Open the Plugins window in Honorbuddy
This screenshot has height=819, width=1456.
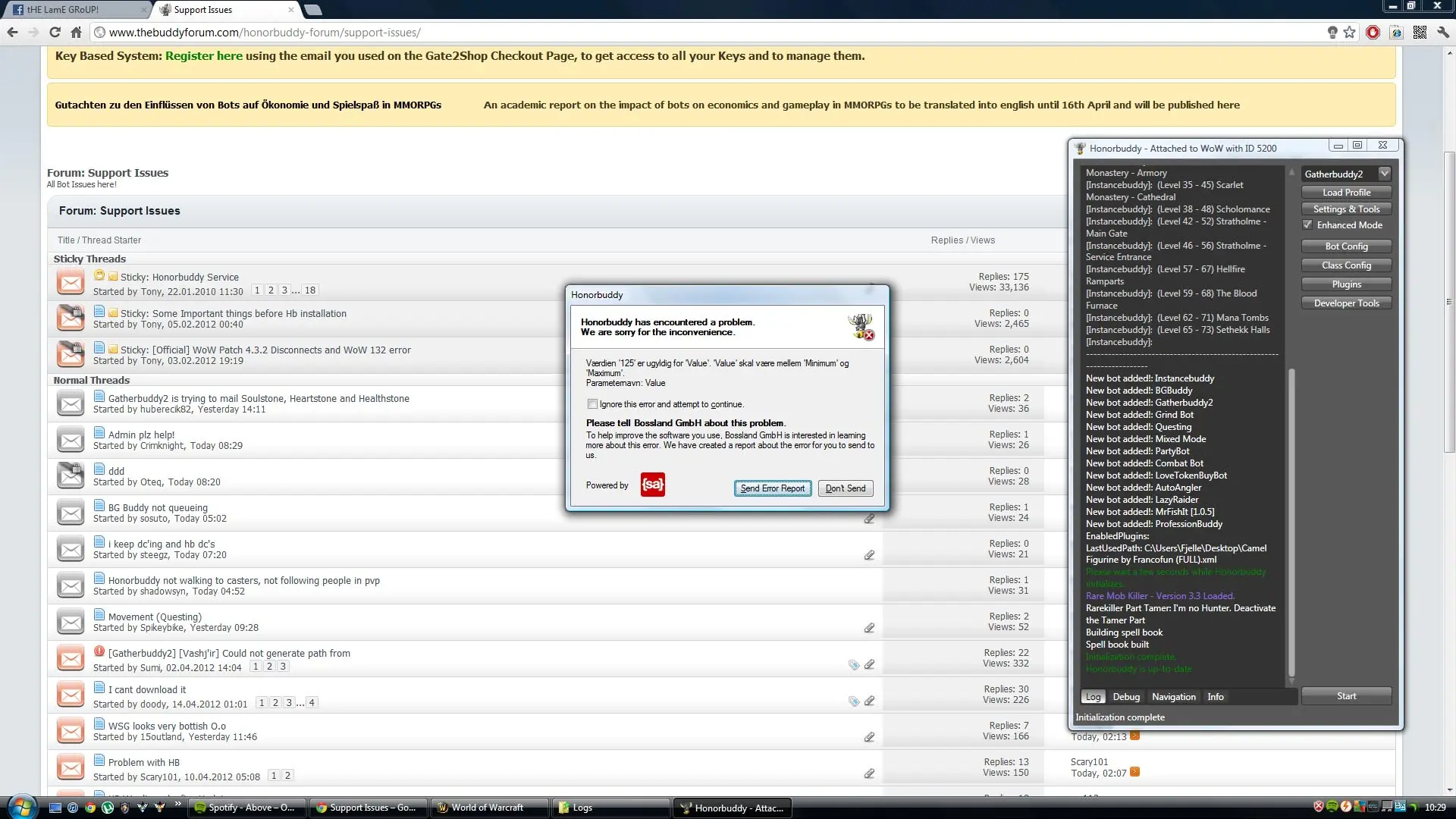1346,284
